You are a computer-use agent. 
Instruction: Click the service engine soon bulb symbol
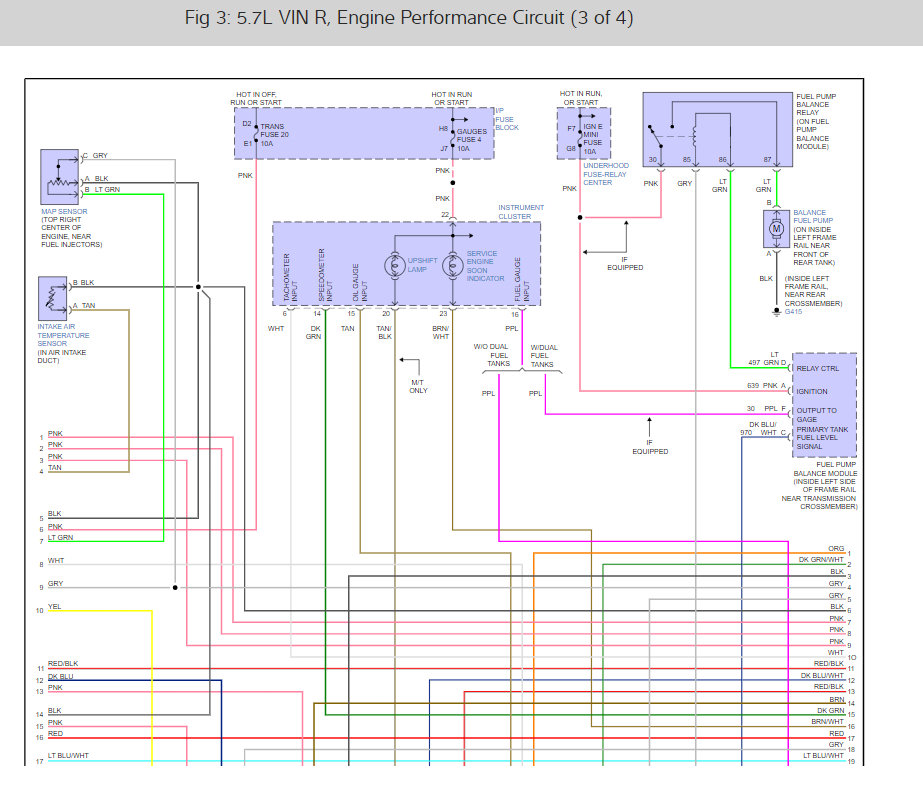click(453, 266)
